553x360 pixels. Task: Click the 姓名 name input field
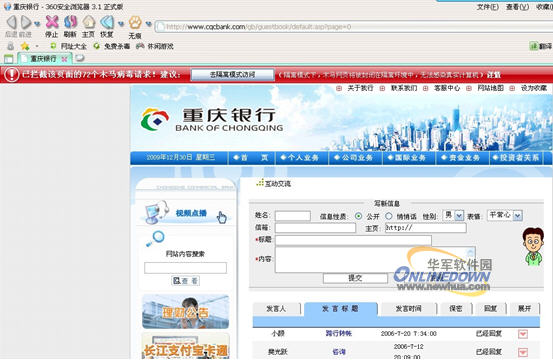(x=293, y=216)
